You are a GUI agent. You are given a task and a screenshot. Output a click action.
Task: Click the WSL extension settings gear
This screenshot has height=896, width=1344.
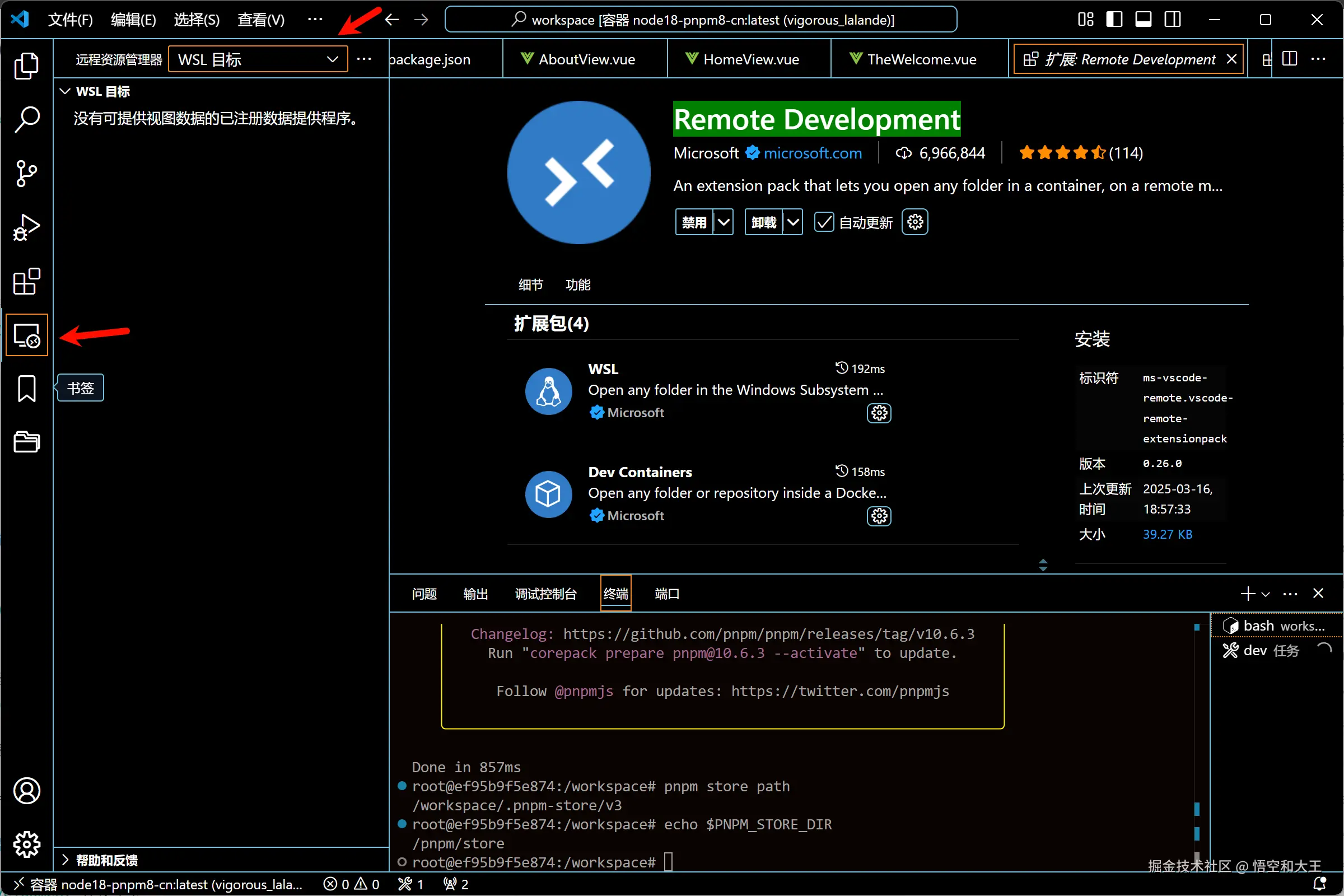click(x=879, y=413)
